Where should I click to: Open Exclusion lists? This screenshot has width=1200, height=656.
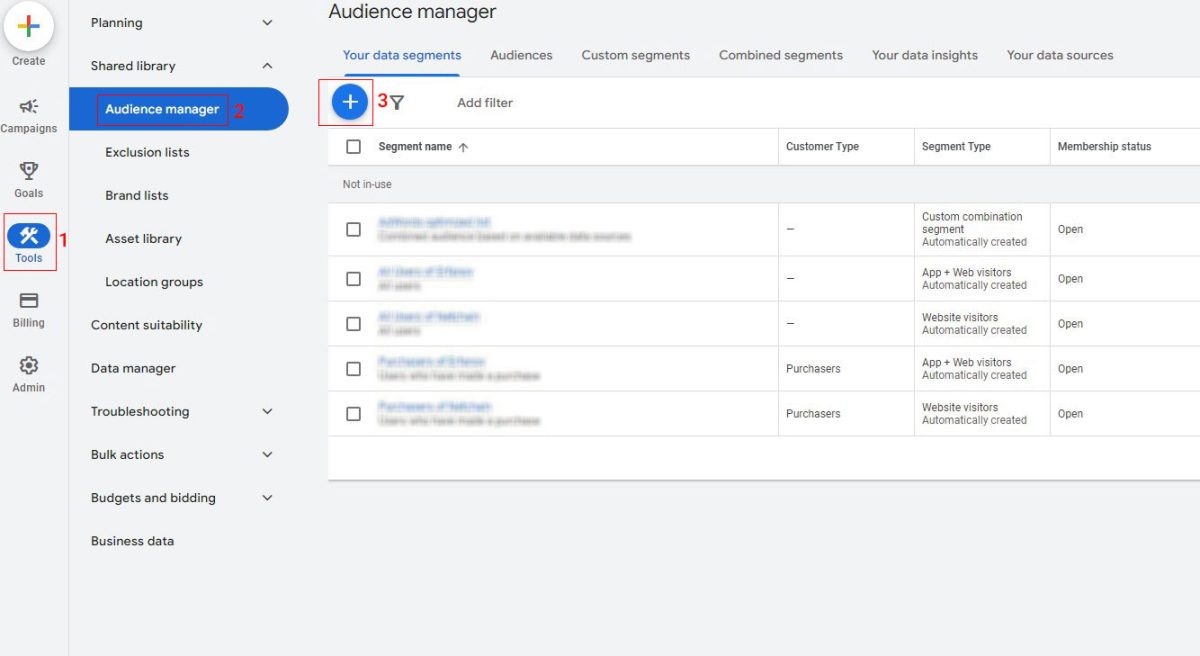pyautogui.click(x=147, y=152)
